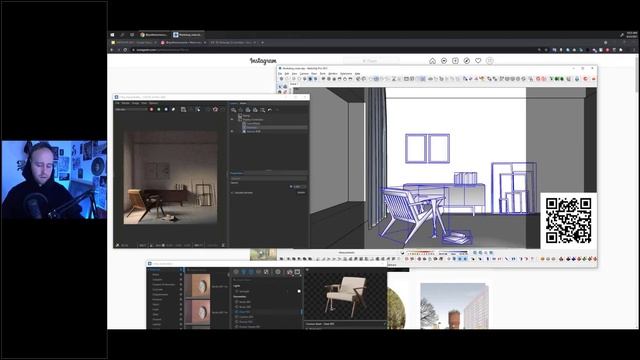Open frame buffer Image menu
The image size is (640, 360).
[136, 103]
